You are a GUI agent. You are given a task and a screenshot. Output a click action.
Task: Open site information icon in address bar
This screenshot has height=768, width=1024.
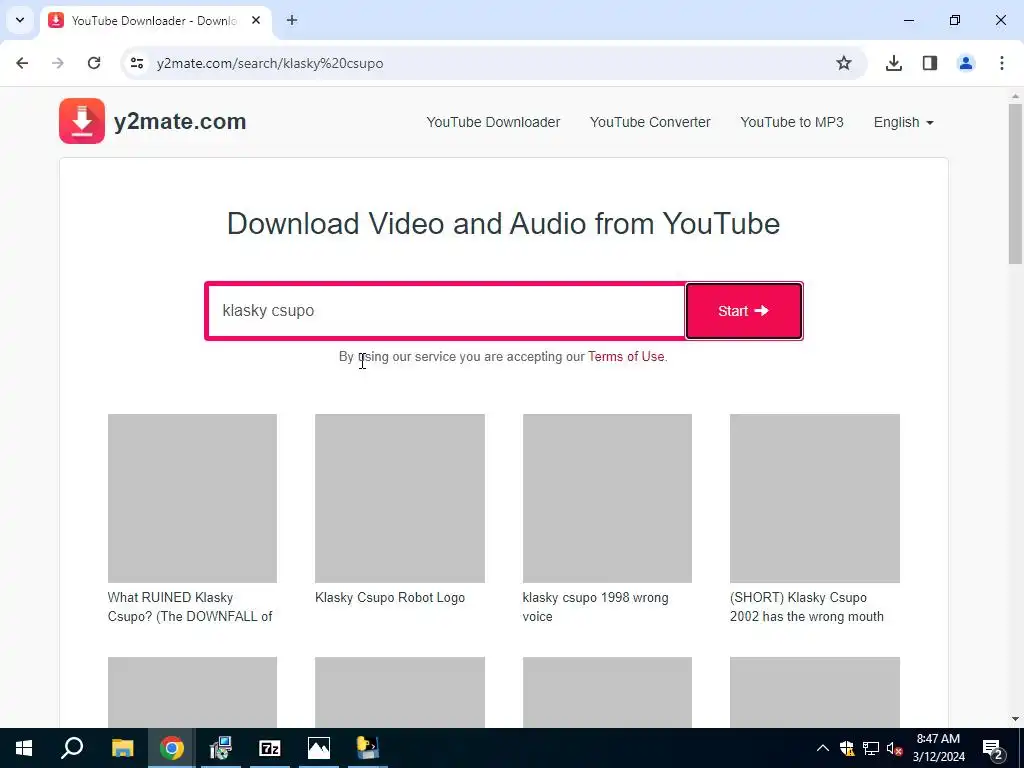[137, 63]
